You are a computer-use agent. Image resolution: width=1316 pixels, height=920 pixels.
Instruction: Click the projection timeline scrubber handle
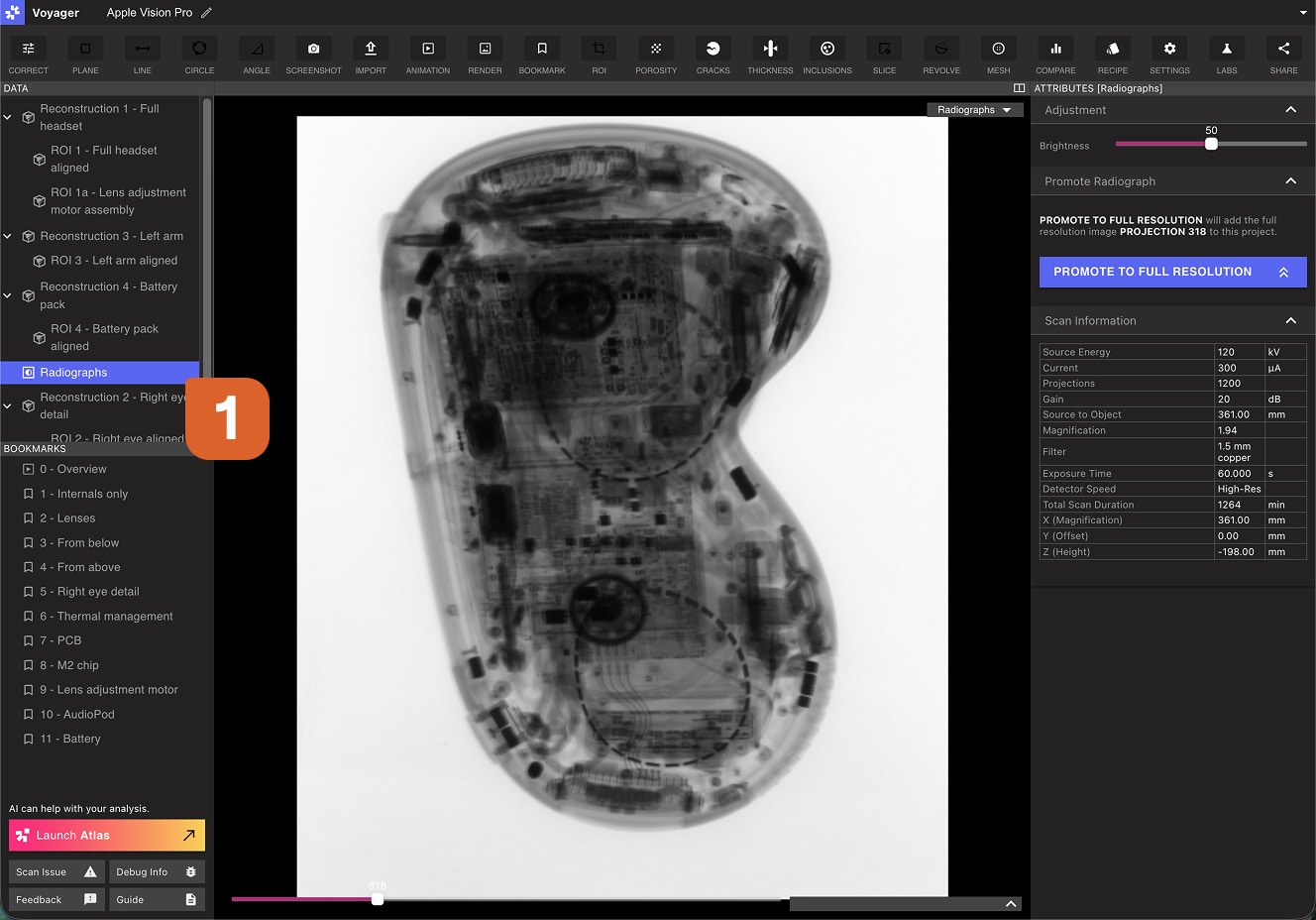pyautogui.click(x=378, y=899)
